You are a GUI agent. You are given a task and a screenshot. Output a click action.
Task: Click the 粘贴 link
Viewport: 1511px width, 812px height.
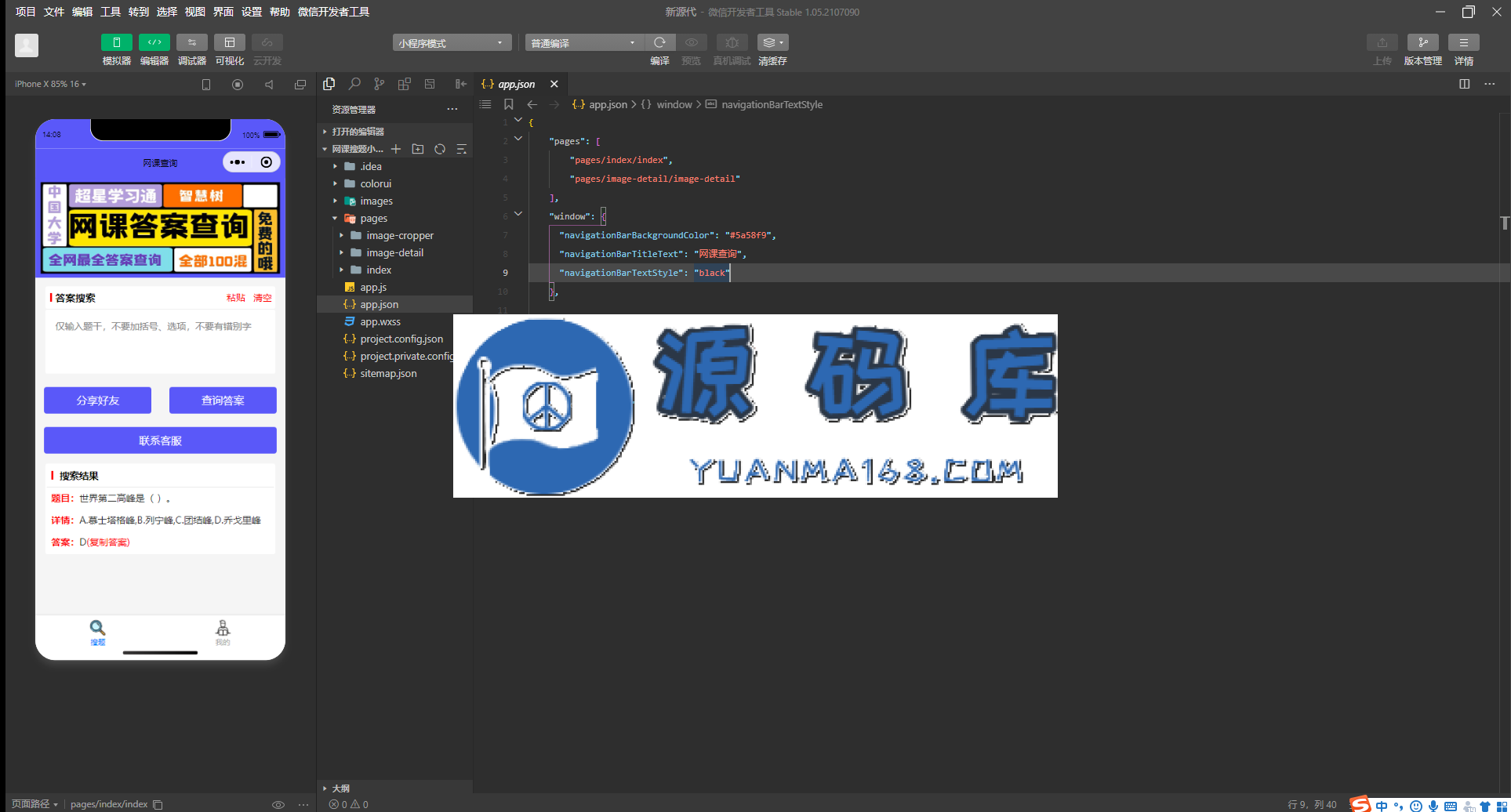[235, 298]
